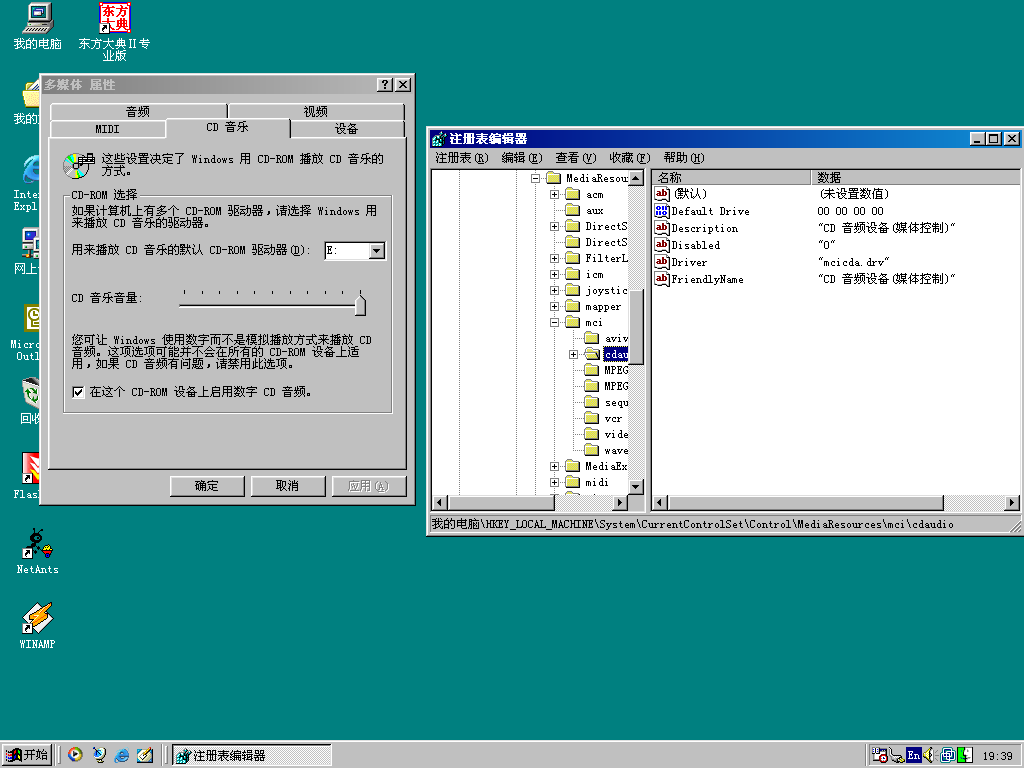Click the 确定 button
Viewport: 1024px width, 768px height.
pos(207,486)
